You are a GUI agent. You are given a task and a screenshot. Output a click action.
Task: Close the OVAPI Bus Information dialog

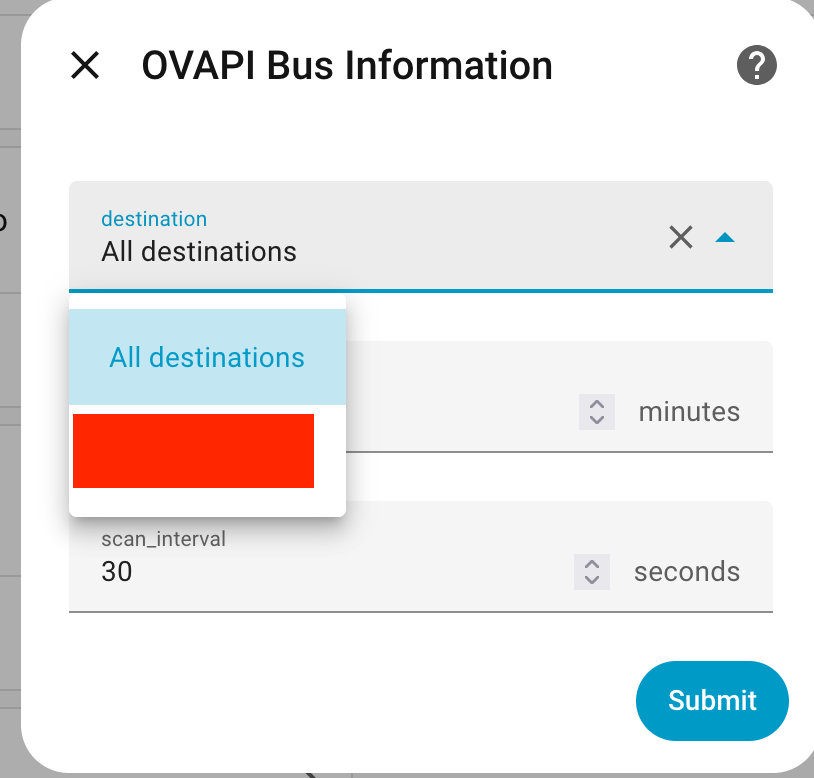85,66
